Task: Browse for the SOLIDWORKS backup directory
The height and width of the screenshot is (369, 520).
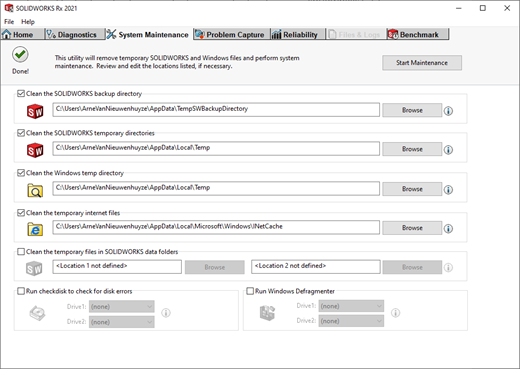Action: (x=412, y=110)
